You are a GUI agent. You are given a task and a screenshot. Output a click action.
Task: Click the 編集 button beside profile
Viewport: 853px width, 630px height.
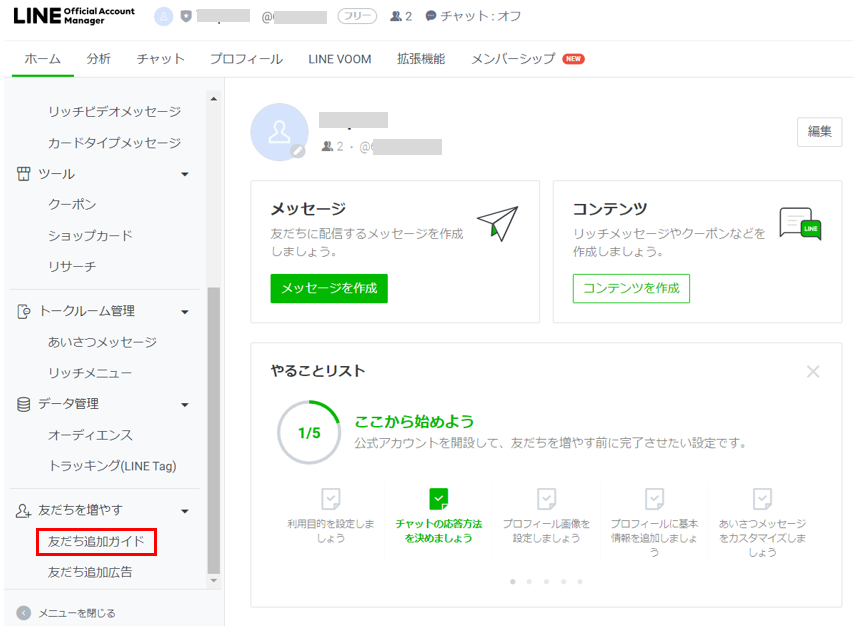click(x=818, y=131)
